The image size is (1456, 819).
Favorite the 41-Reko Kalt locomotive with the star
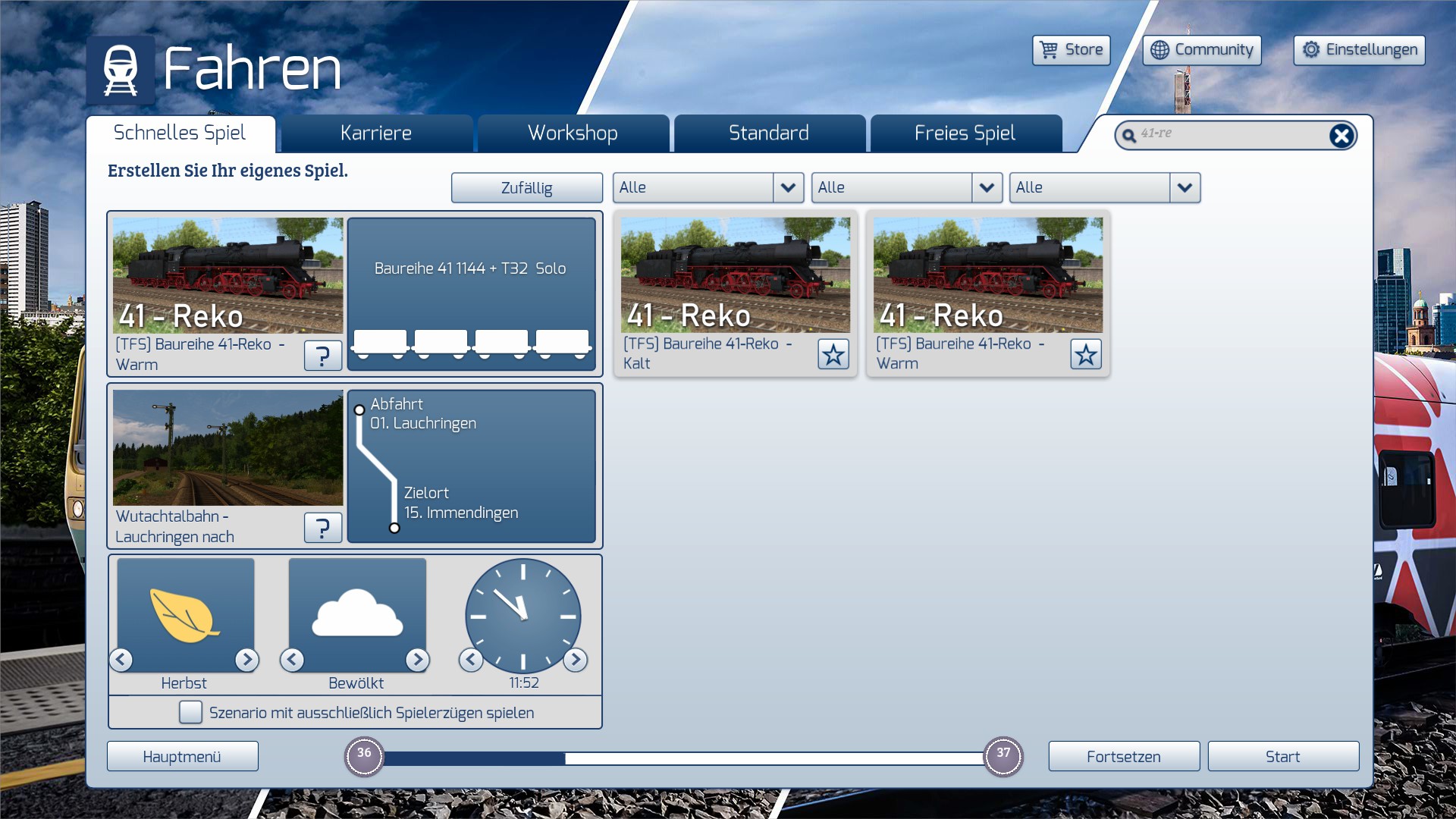[x=833, y=354]
